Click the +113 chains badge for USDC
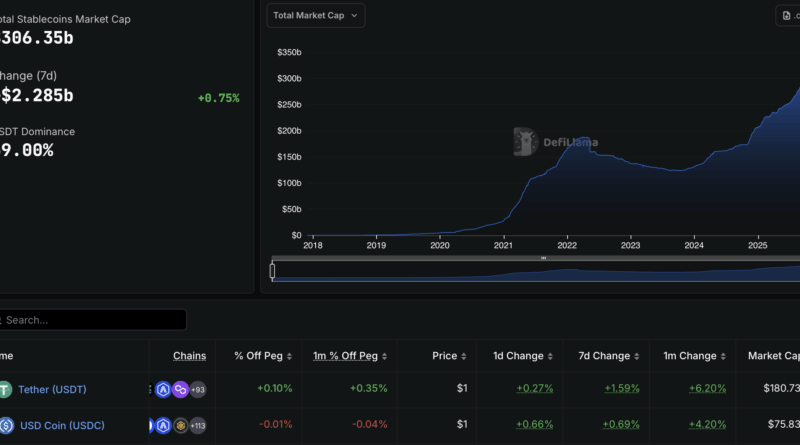 (197, 425)
